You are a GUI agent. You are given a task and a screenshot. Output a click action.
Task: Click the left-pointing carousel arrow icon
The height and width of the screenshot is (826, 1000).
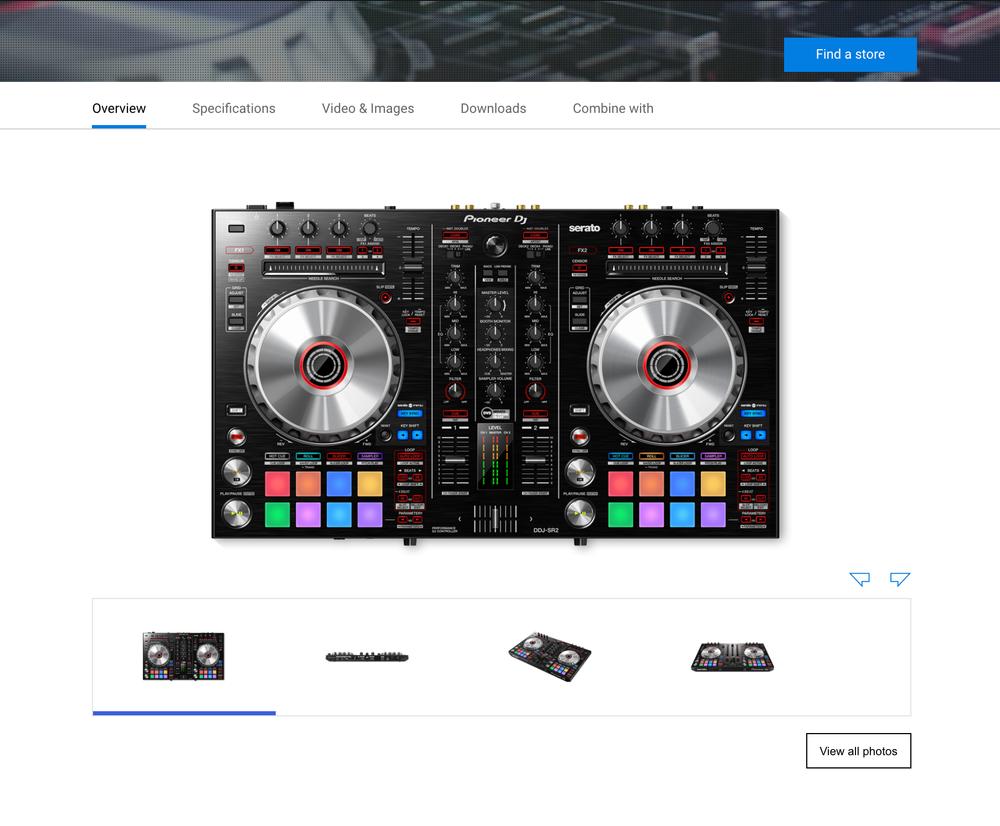click(860, 579)
